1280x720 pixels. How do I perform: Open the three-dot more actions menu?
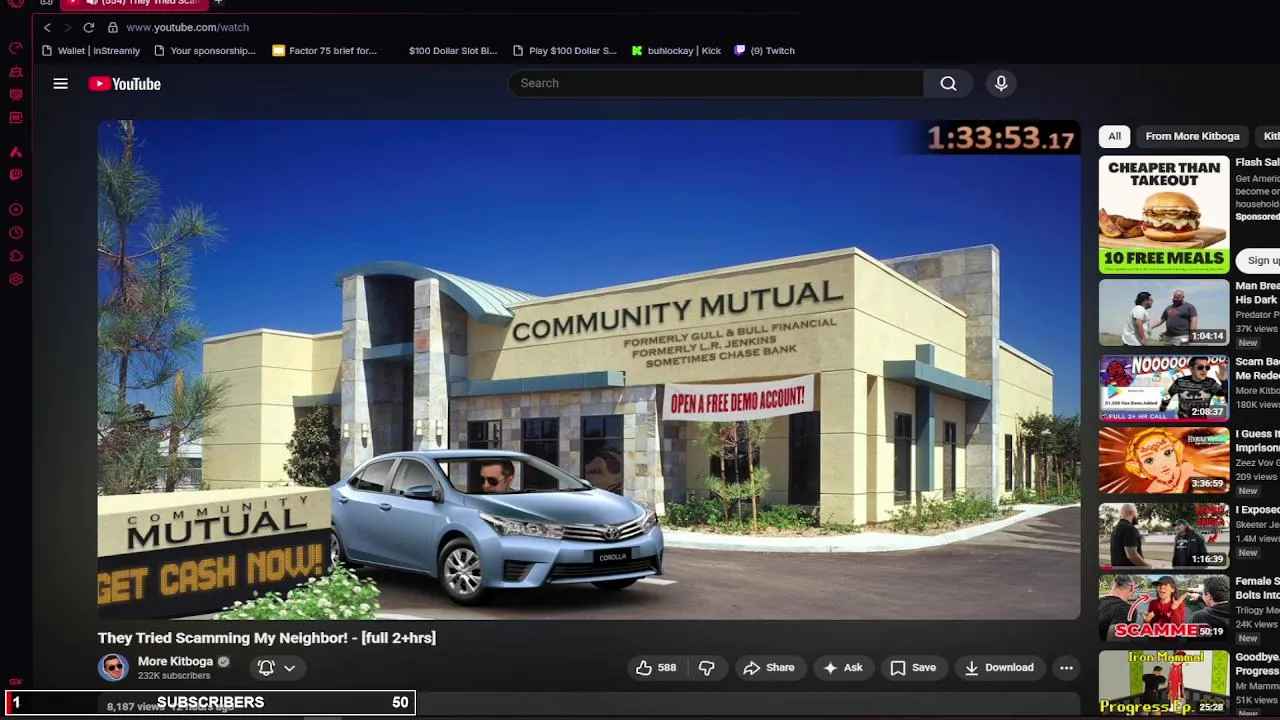[x=1066, y=668]
